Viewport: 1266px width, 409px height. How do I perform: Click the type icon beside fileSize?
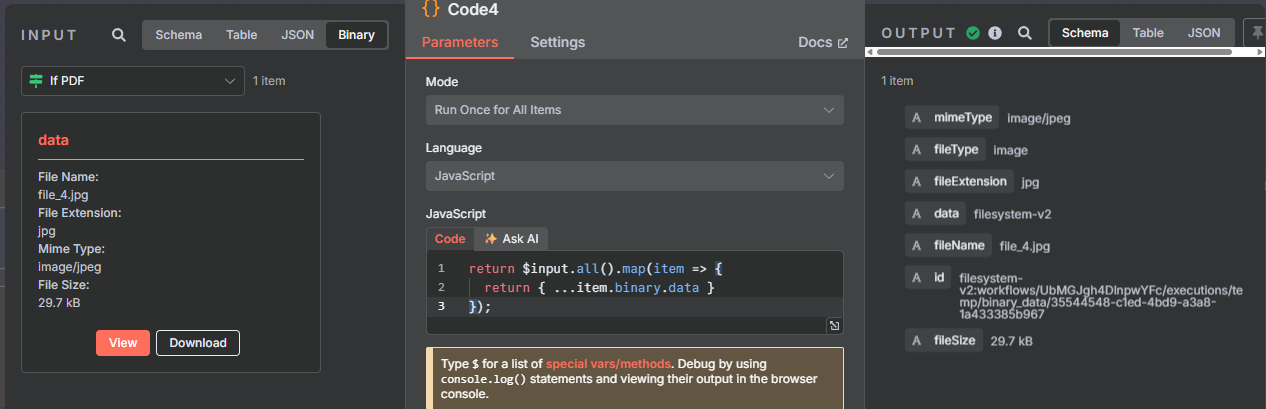pos(917,341)
